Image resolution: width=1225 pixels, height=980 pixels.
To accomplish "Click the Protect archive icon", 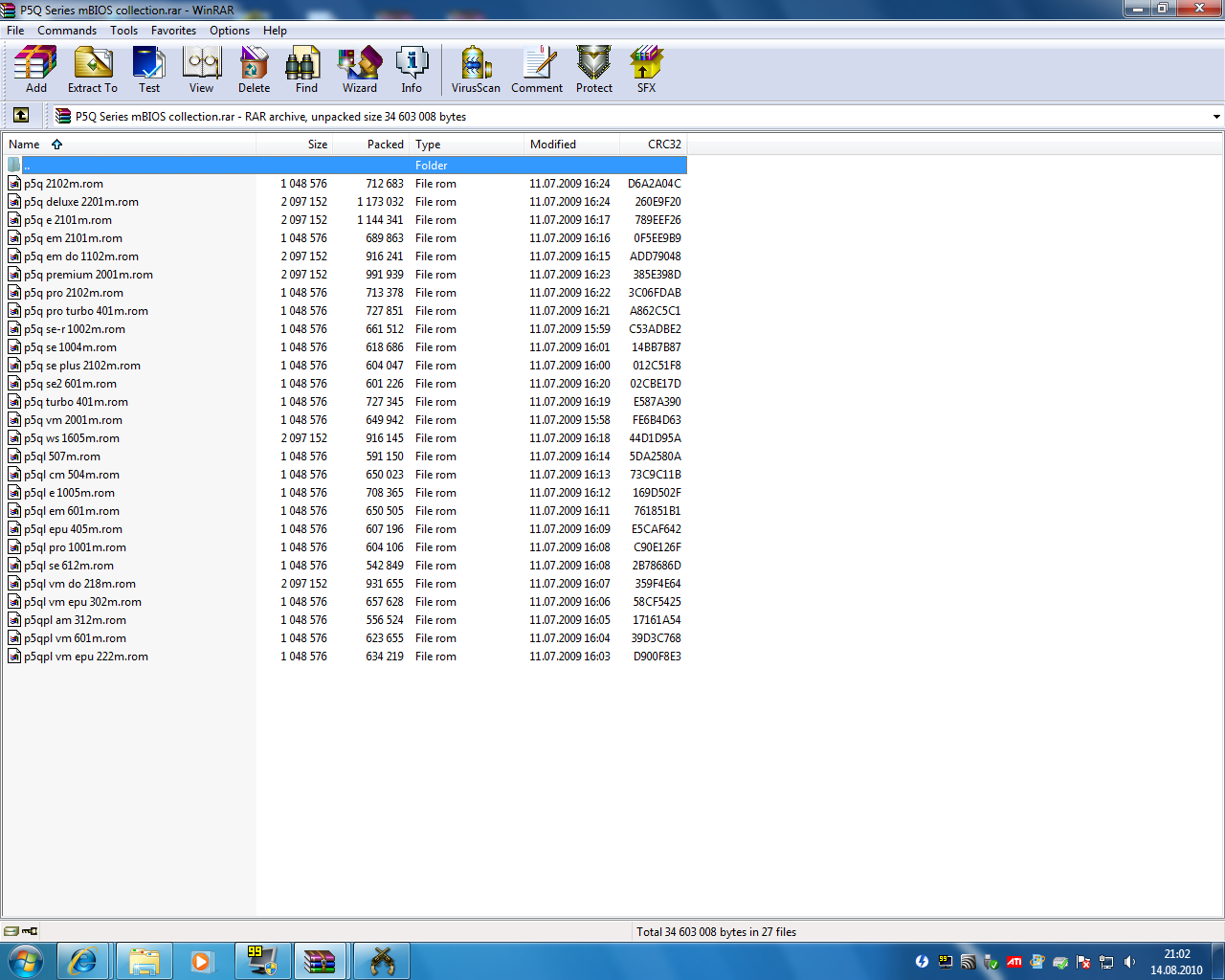I will (594, 69).
